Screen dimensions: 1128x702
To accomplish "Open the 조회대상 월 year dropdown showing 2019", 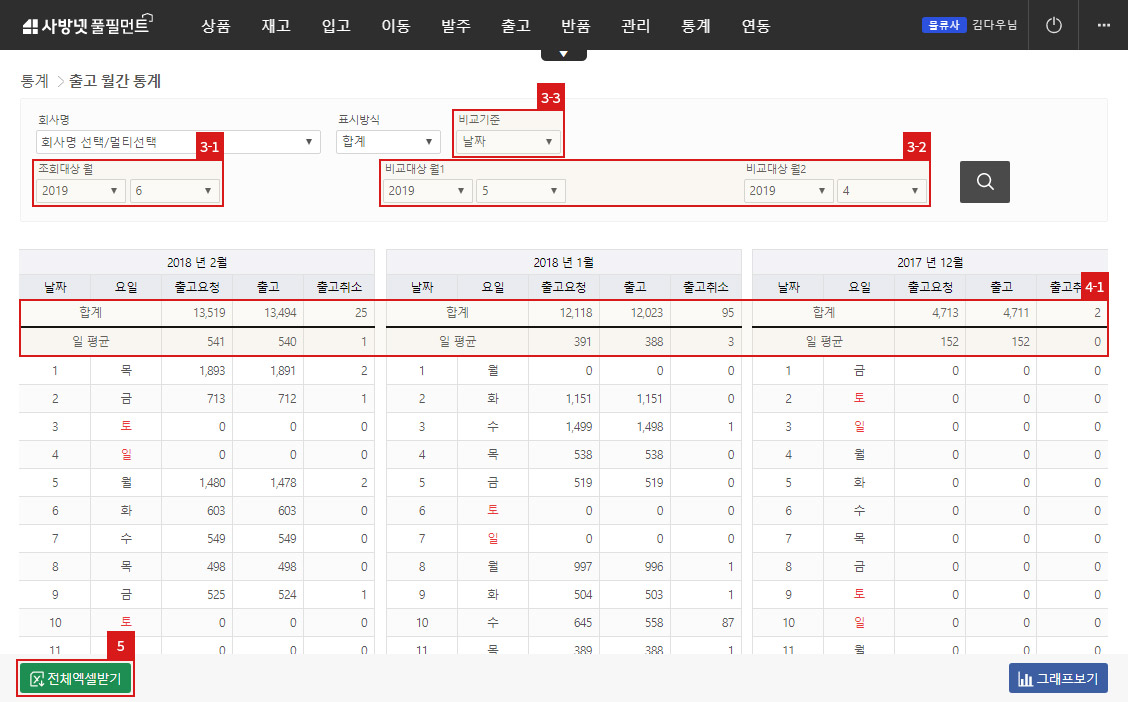I will [79, 190].
